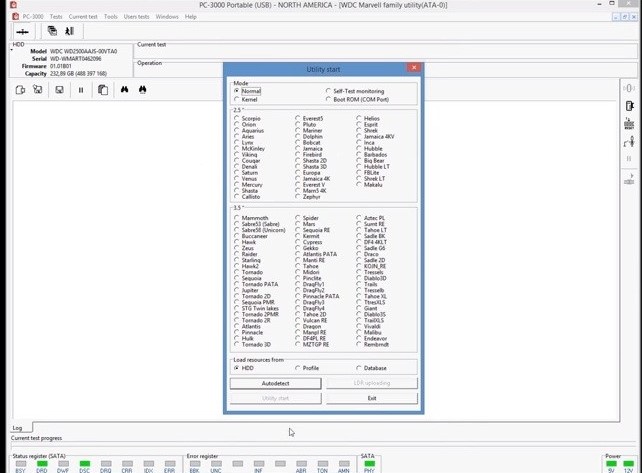Open the Tools menu
The width and height of the screenshot is (642, 473).
tap(110, 17)
